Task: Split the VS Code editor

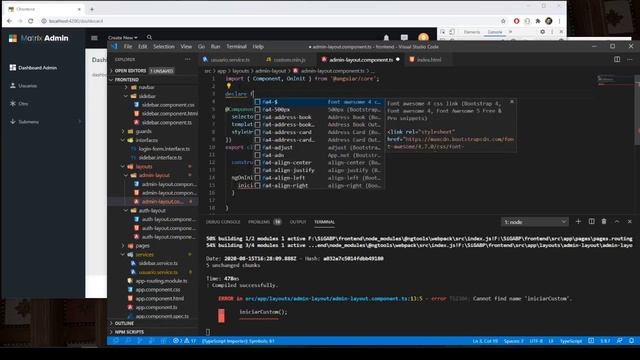Action: pos(617,59)
